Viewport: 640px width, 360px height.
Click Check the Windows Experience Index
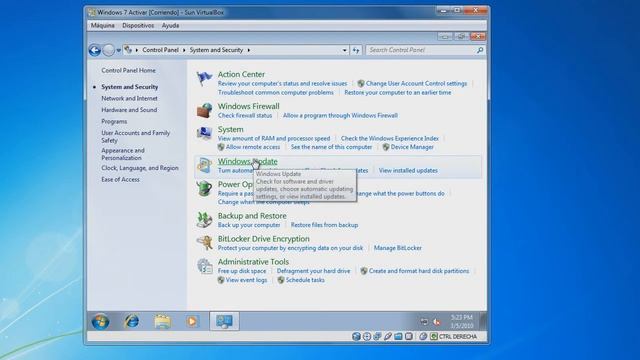390,138
